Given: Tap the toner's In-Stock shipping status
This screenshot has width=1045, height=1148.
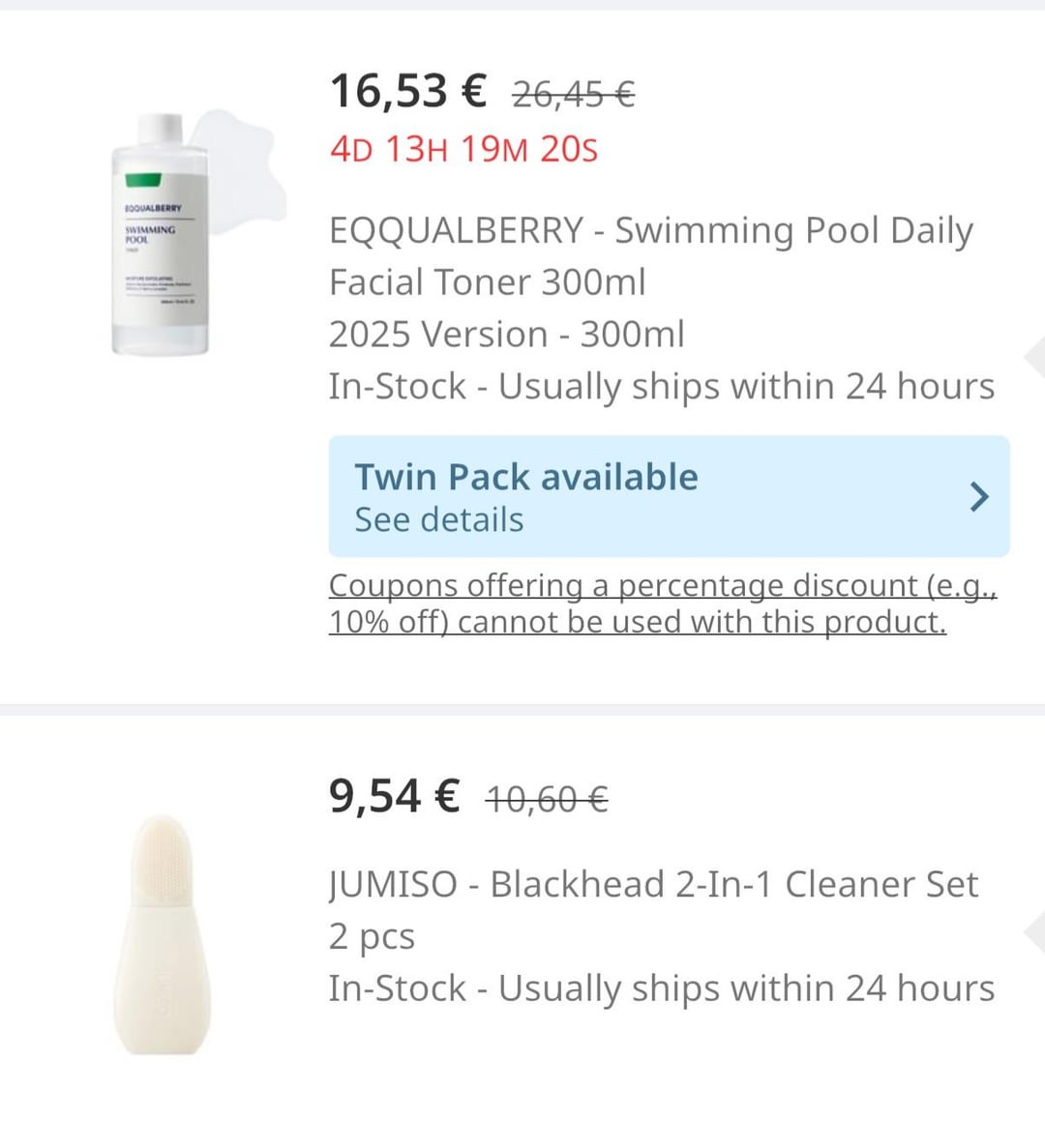Looking at the screenshot, I should point(661,386).
